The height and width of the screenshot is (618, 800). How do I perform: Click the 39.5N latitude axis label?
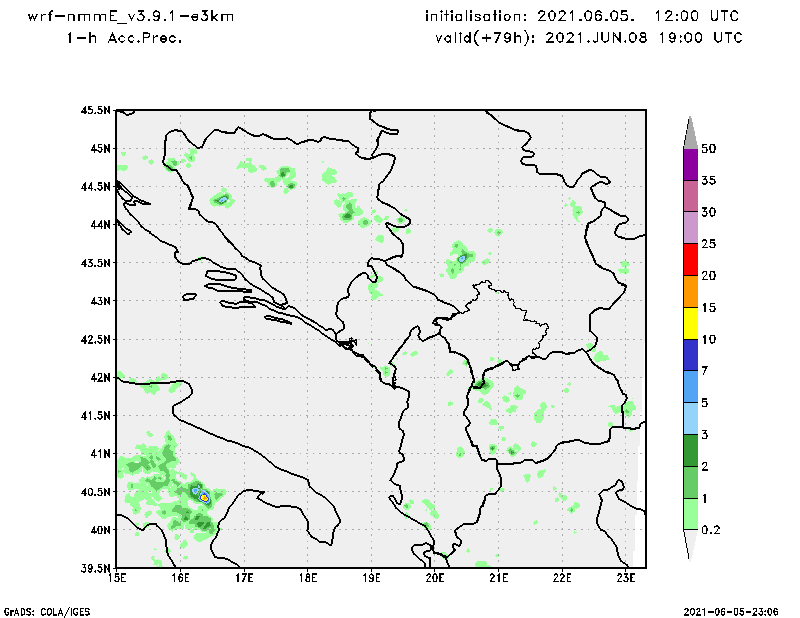(95, 568)
